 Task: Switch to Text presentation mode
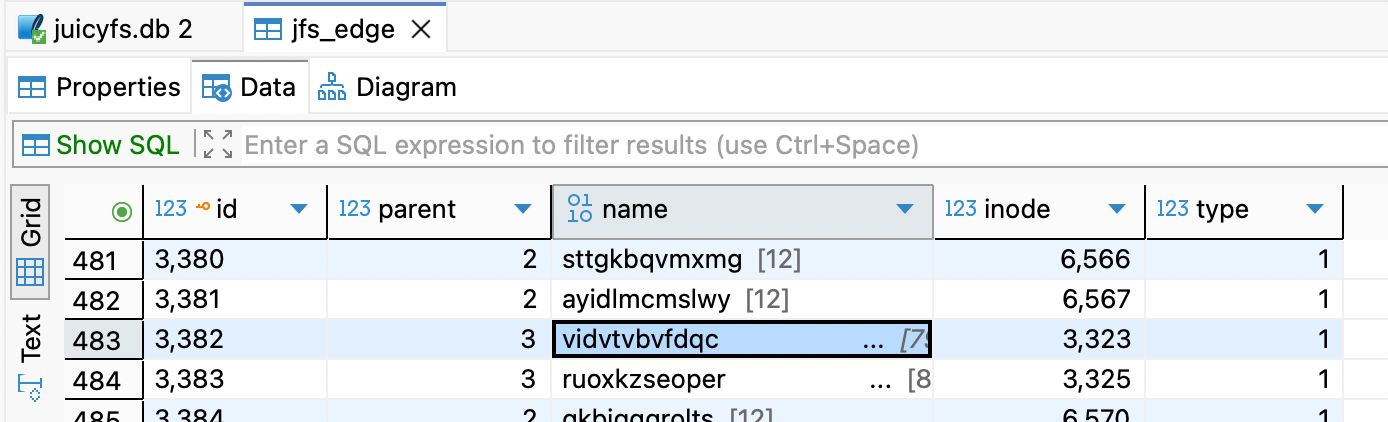(x=31, y=338)
